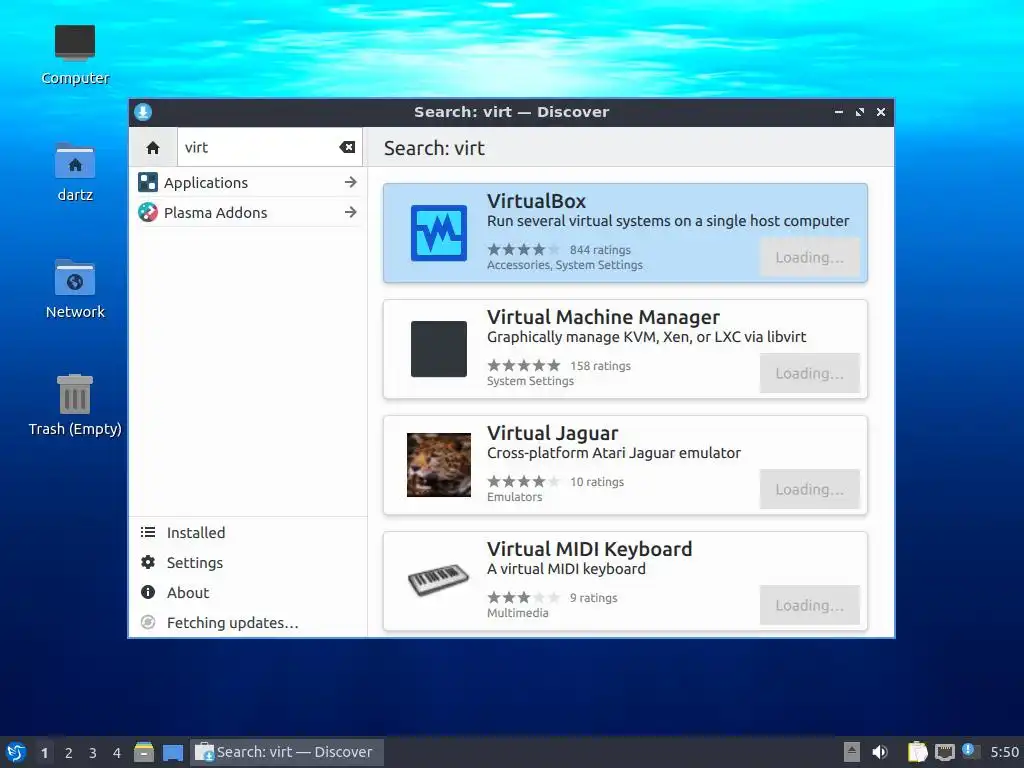Click '158 ratings' text
This screenshot has width=1024, height=768.
point(601,366)
